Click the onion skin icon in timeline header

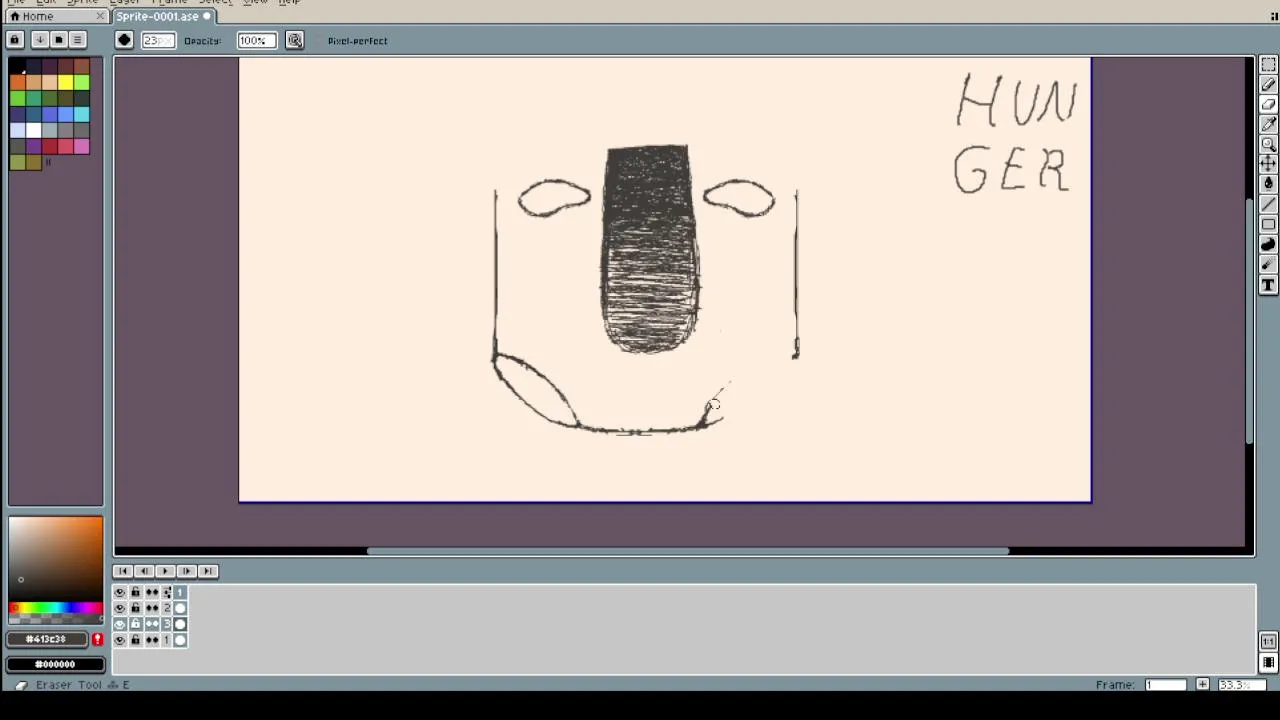[x=167, y=592]
